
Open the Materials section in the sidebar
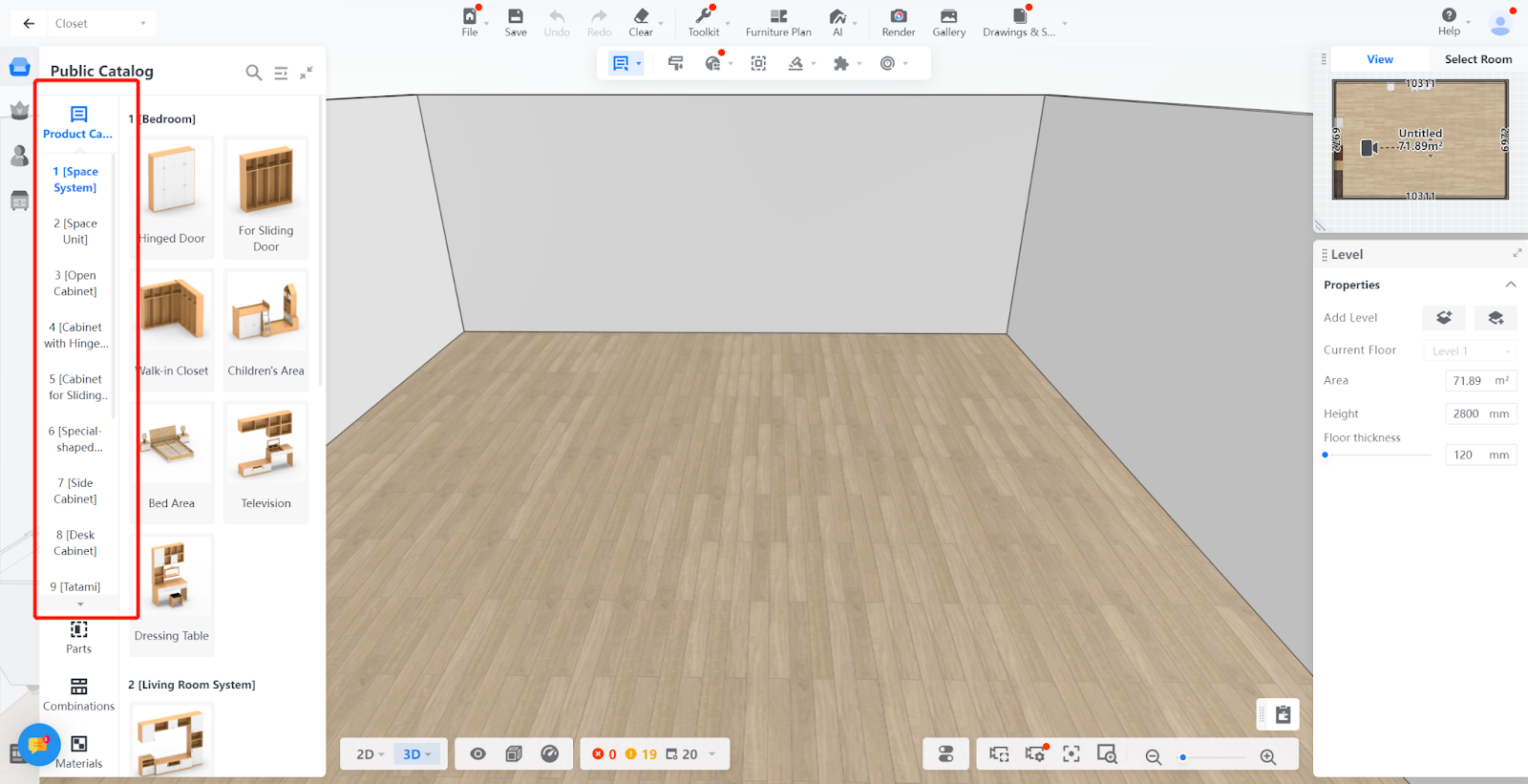click(x=79, y=751)
